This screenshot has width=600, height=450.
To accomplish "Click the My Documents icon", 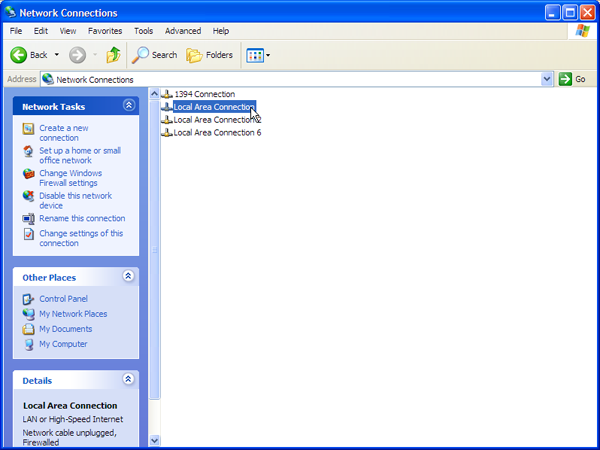I will click(28, 329).
